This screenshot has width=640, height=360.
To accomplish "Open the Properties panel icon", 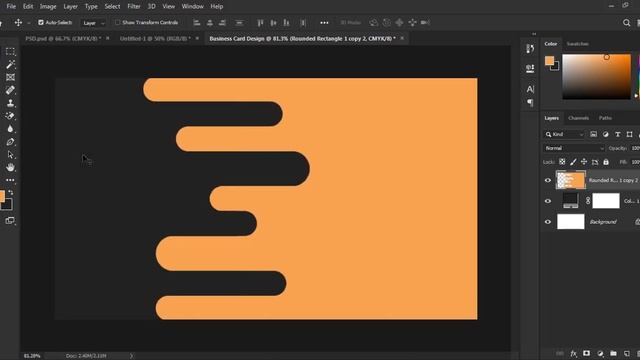I will click(x=530, y=68).
